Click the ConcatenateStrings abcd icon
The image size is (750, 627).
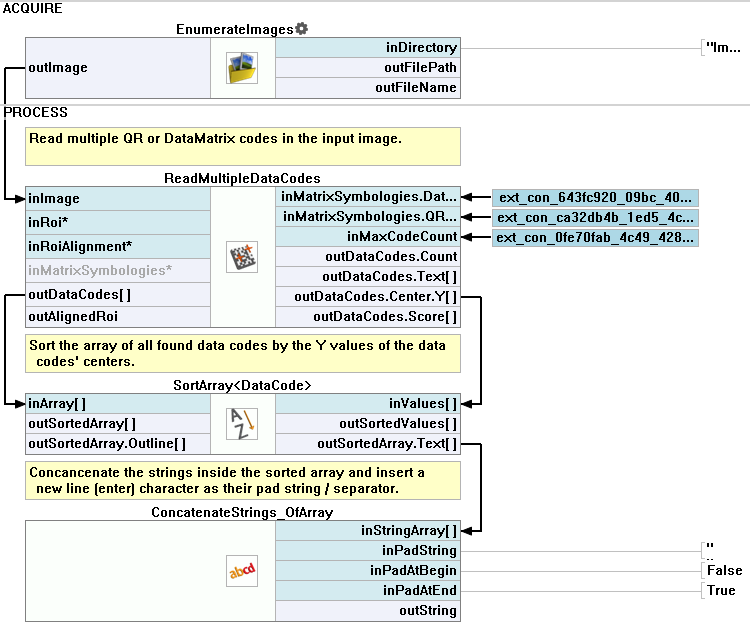(x=242, y=571)
